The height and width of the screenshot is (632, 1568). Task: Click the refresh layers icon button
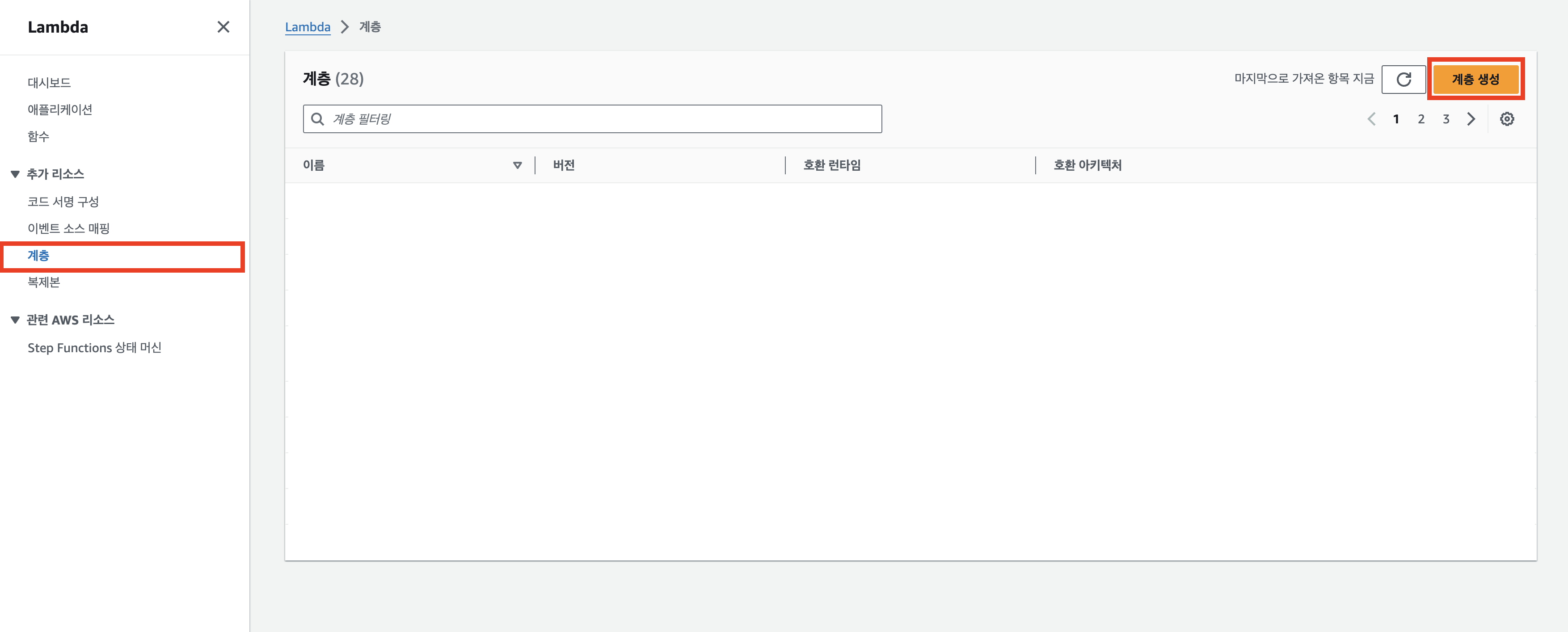point(1403,80)
